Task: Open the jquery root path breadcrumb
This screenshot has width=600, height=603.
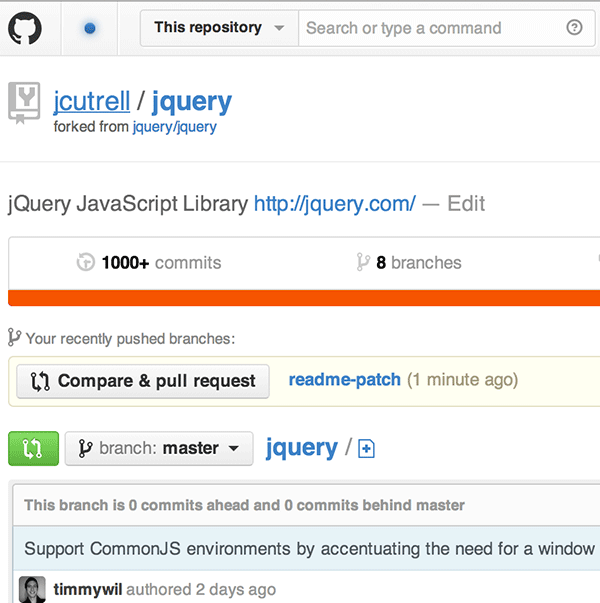Action: coord(302,448)
